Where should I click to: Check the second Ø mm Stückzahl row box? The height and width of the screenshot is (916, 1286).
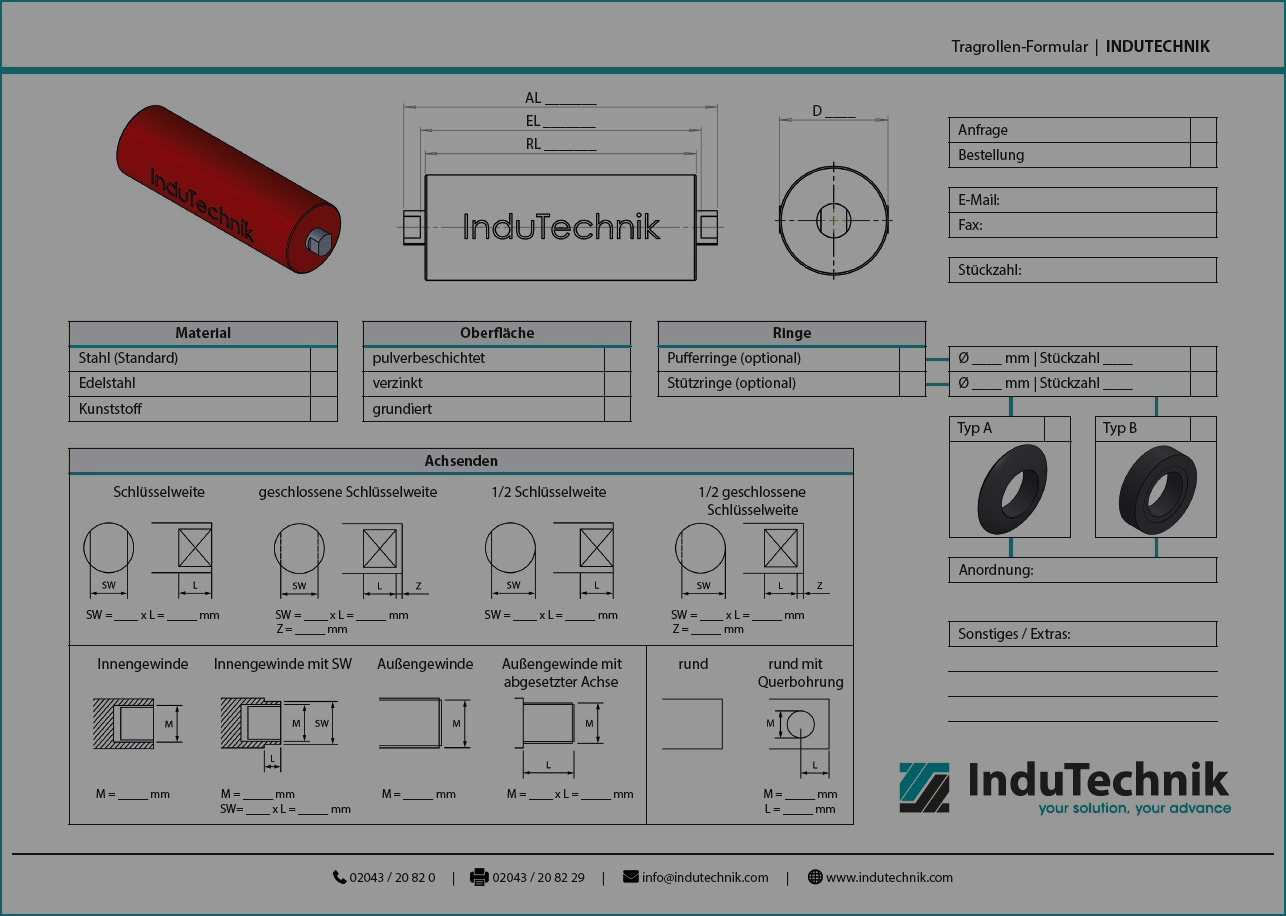click(1203, 384)
